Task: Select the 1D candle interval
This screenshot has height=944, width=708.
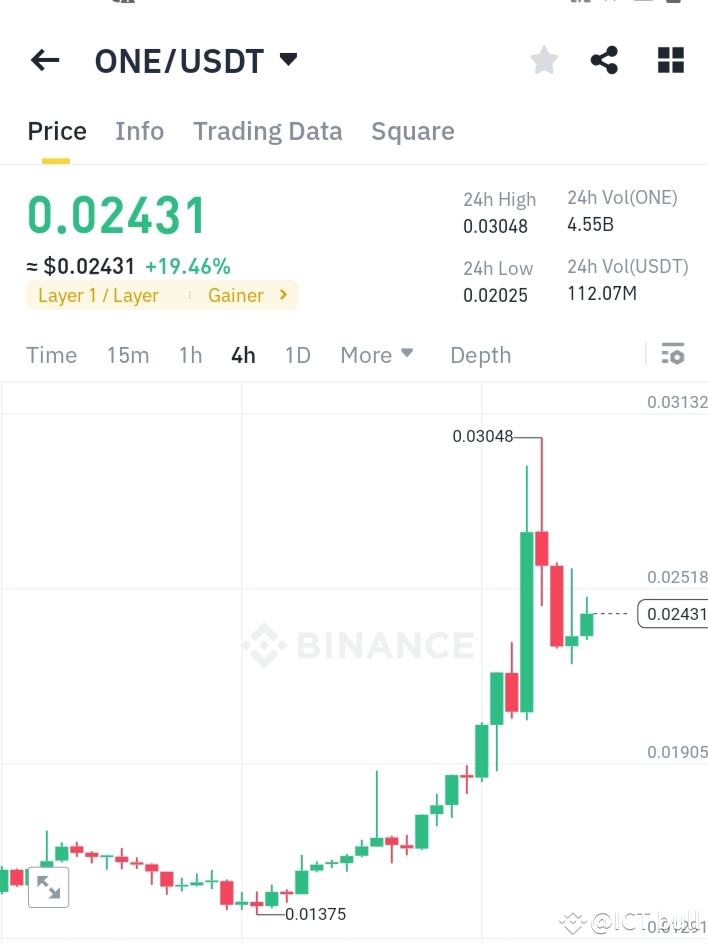Action: point(297,355)
